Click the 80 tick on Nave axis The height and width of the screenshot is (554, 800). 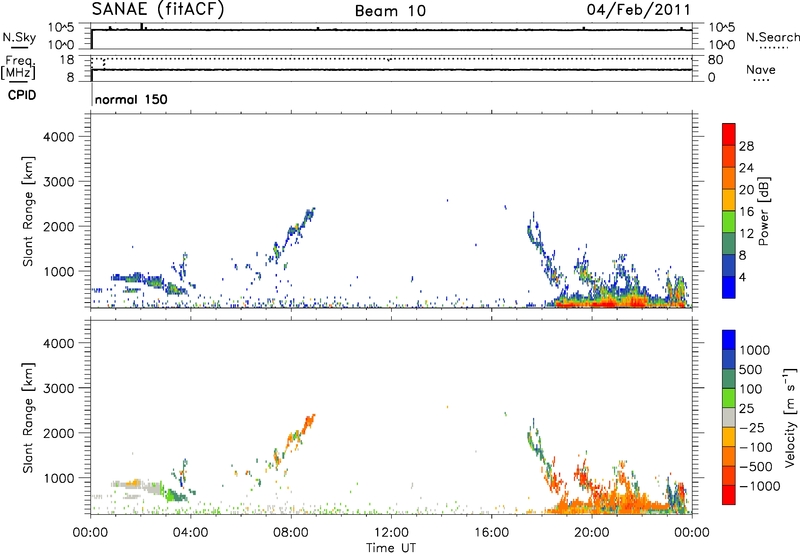click(715, 60)
